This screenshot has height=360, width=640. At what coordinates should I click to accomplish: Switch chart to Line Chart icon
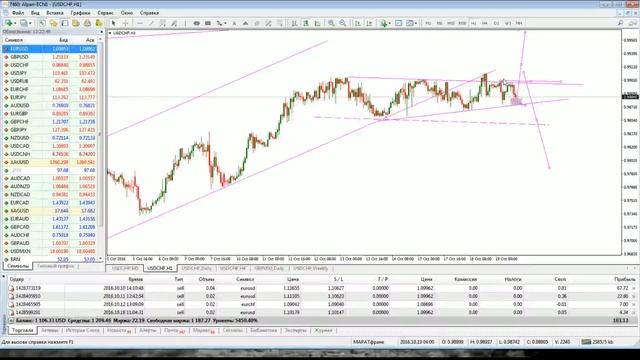(317, 23)
